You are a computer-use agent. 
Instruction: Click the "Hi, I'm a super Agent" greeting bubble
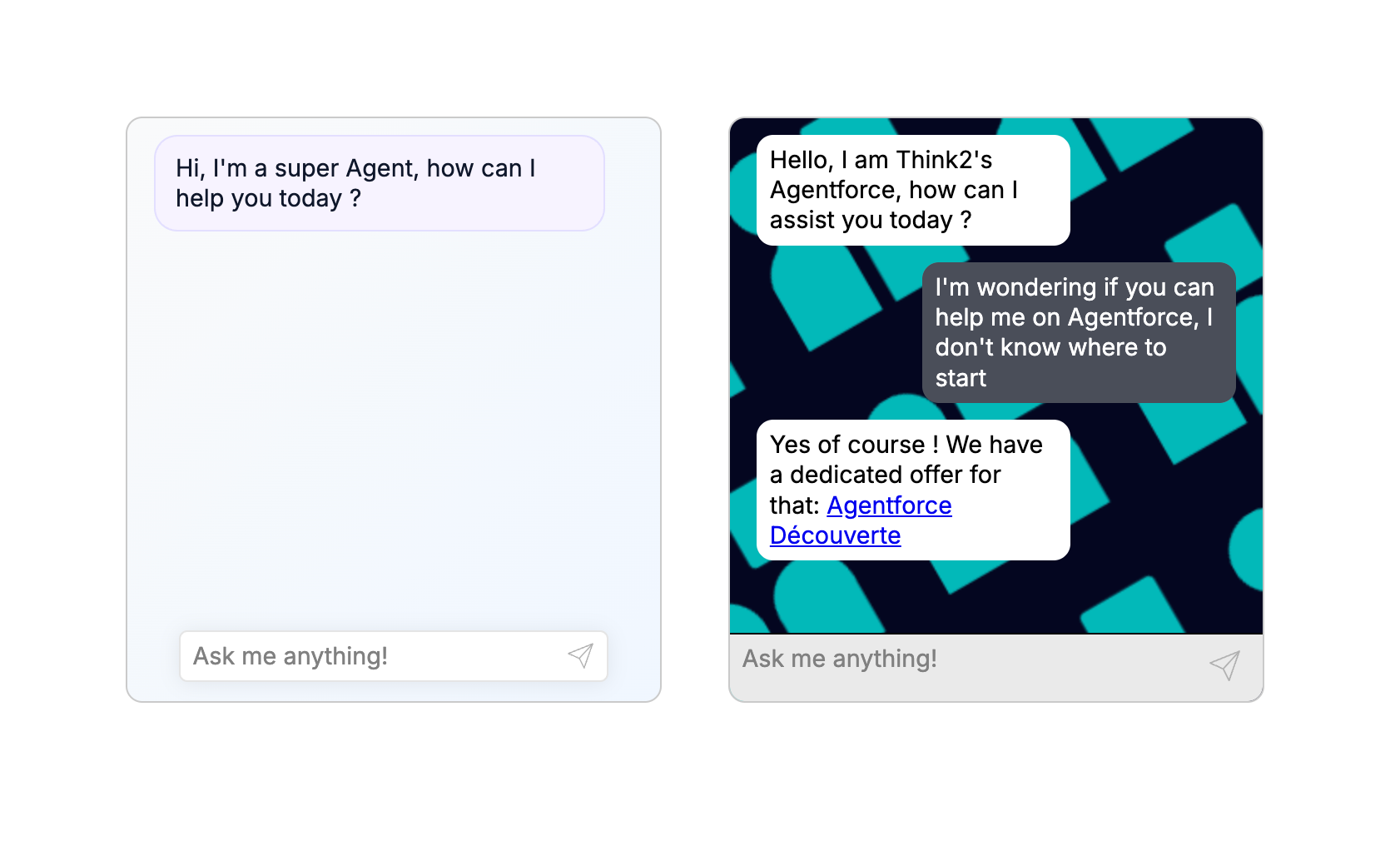377,183
